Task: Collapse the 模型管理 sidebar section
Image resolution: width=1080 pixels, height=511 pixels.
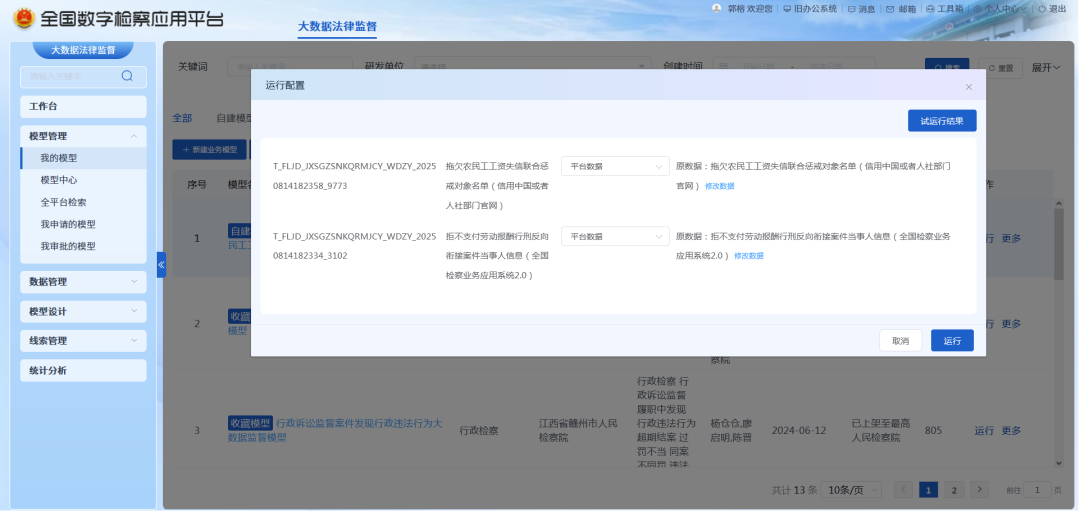Action: click(x=134, y=136)
